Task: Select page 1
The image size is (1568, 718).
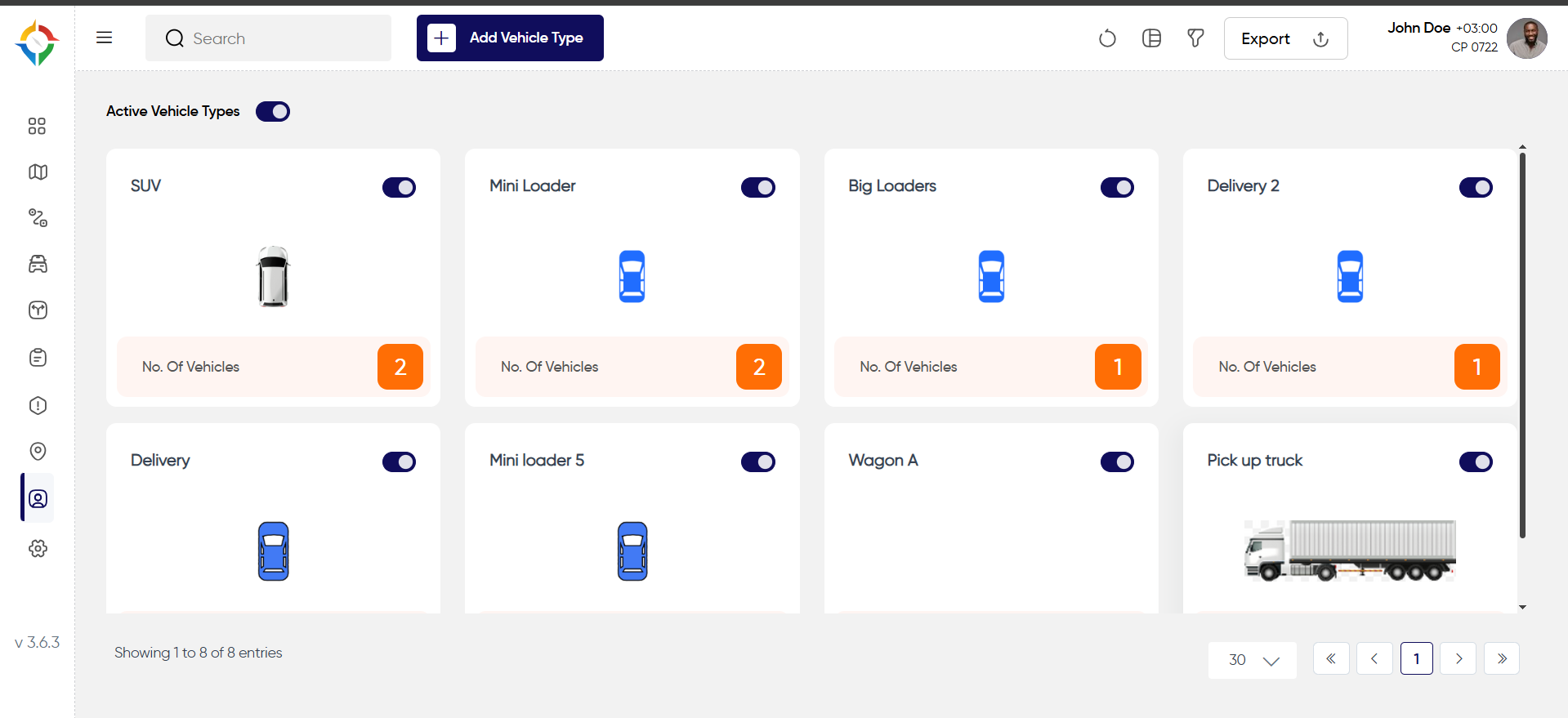Action: pyautogui.click(x=1417, y=658)
